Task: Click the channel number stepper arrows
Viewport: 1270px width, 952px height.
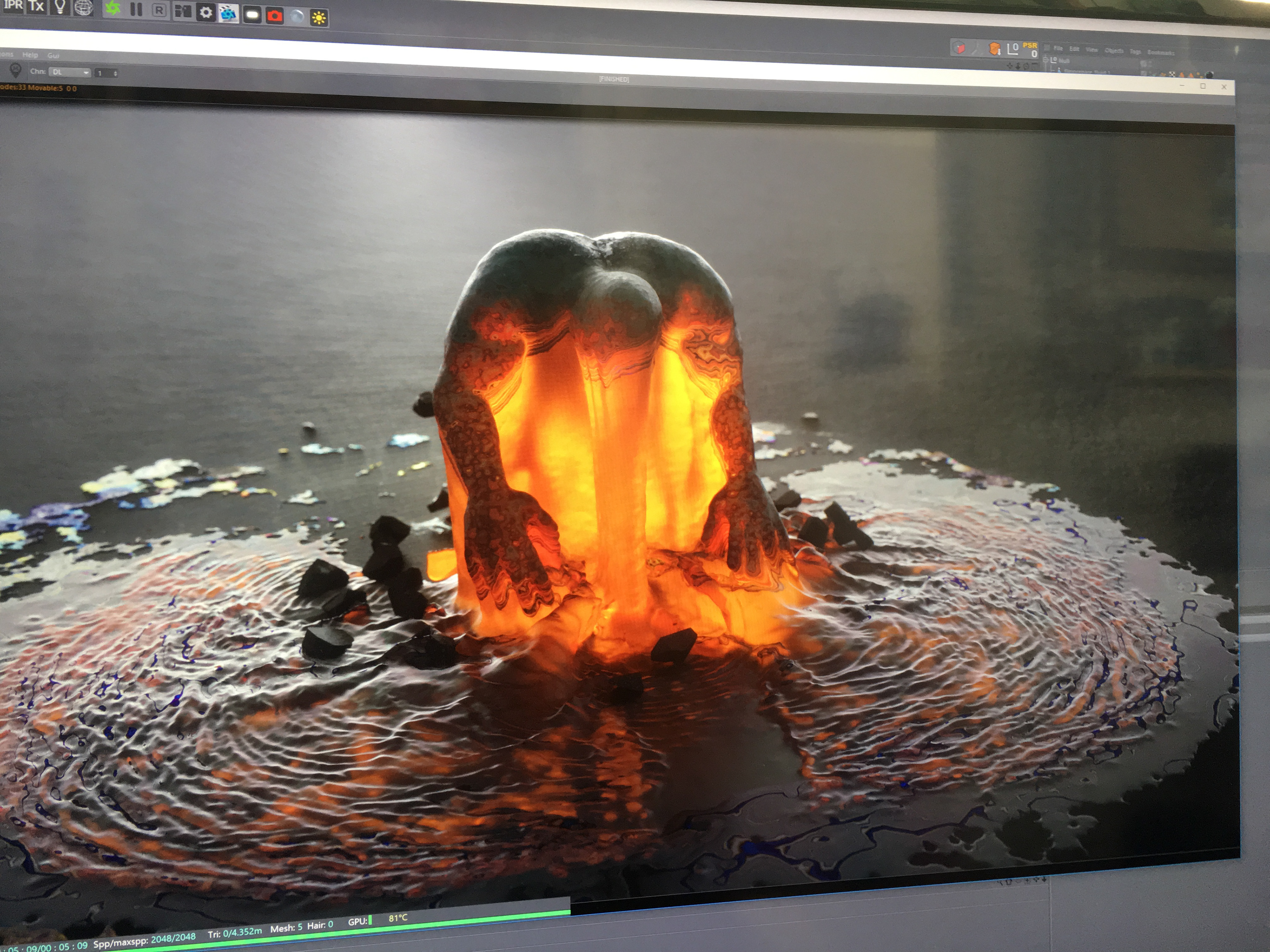Action: point(115,73)
